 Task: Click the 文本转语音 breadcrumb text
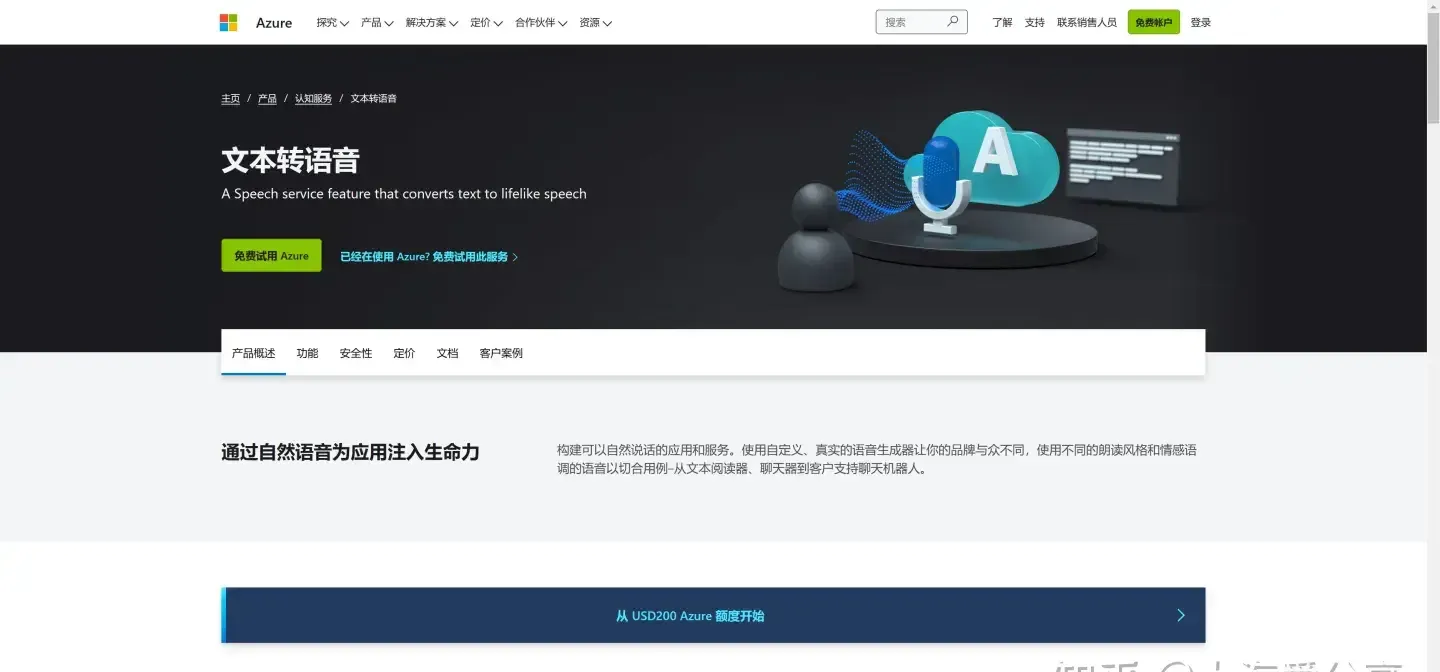click(373, 99)
